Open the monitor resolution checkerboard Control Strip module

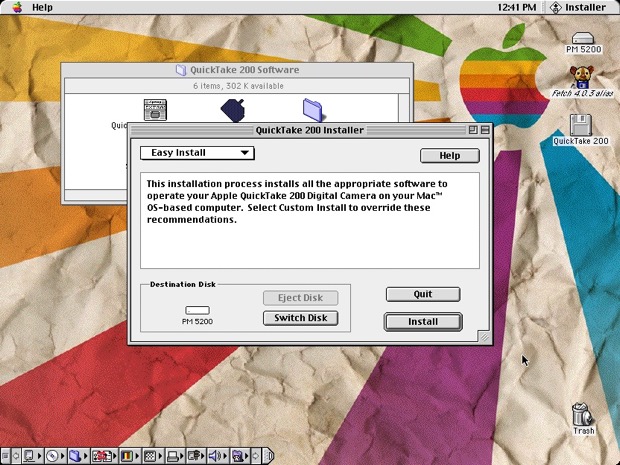point(153,456)
